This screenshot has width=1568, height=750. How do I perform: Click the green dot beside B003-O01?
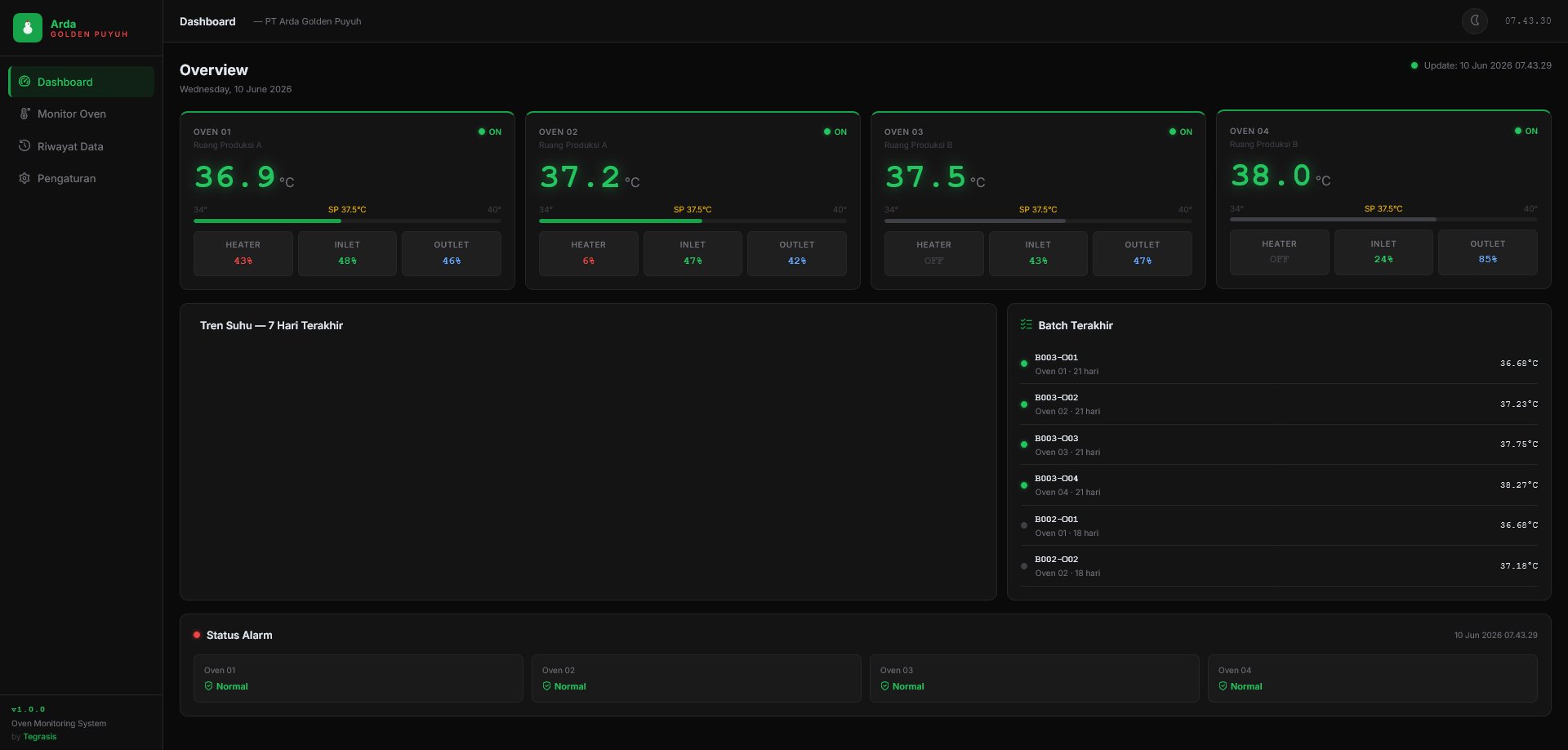[1024, 364]
